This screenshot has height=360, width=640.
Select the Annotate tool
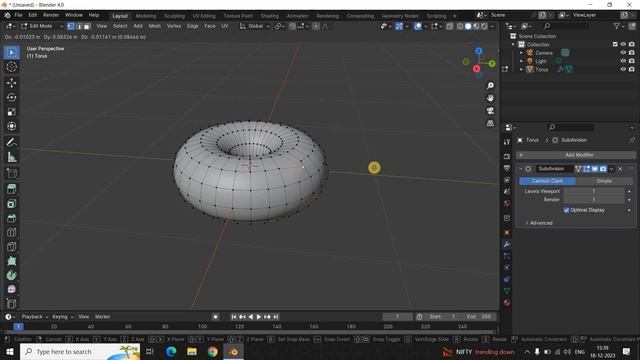(x=11, y=142)
